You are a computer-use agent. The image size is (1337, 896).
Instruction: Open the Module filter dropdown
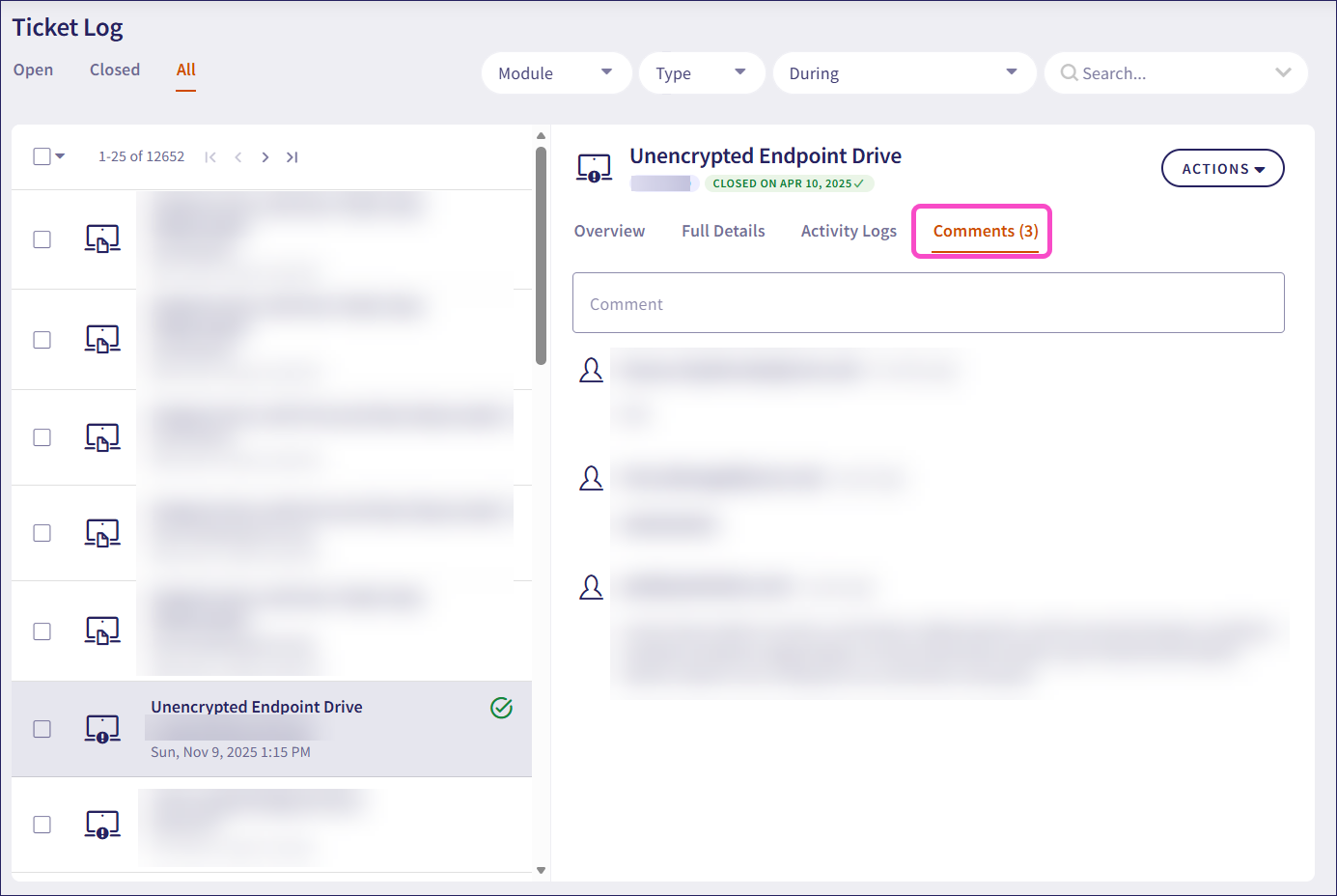coord(556,73)
